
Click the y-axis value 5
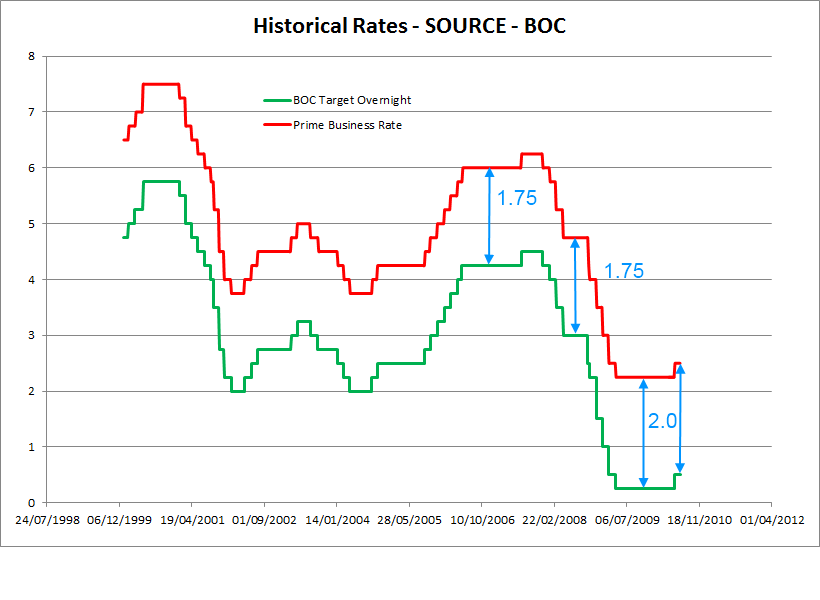coord(31,224)
